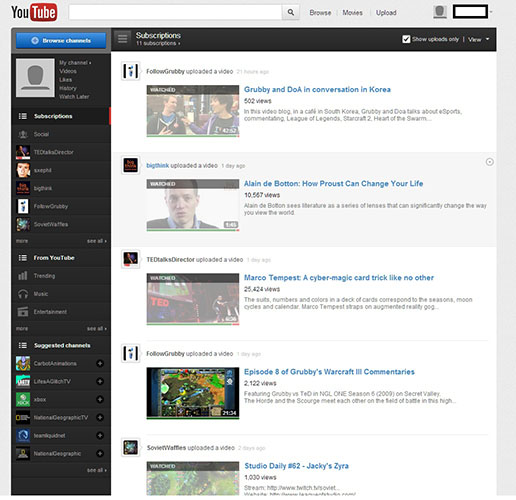The height and width of the screenshot is (500, 516).
Task: Subscribe to teamliquidnet with plus icon
Action: pyautogui.click(x=100, y=435)
